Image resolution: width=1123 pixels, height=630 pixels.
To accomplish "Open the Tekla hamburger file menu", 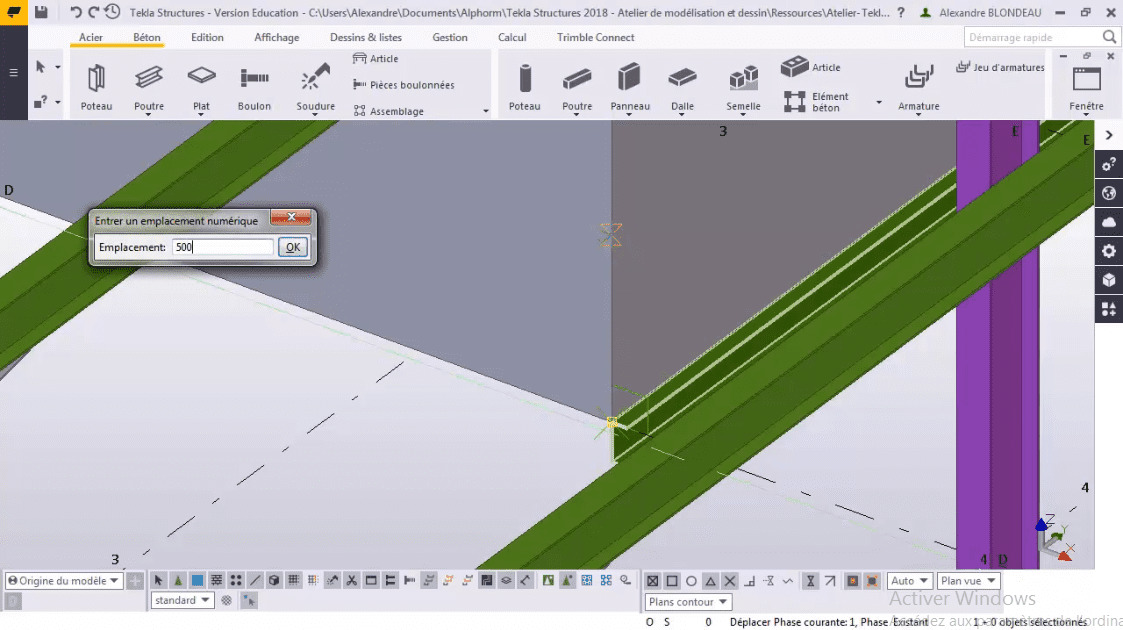I will (x=13, y=72).
